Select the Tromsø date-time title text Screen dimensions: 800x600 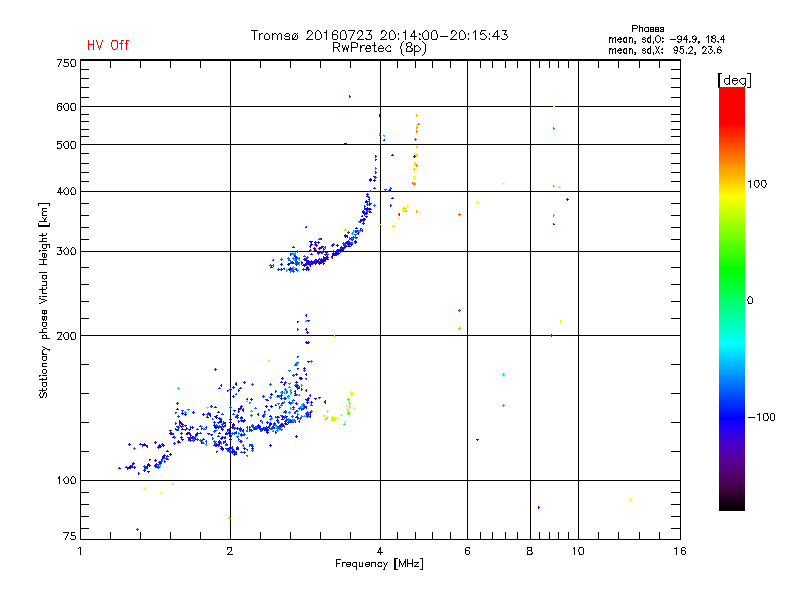coord(379,35)
